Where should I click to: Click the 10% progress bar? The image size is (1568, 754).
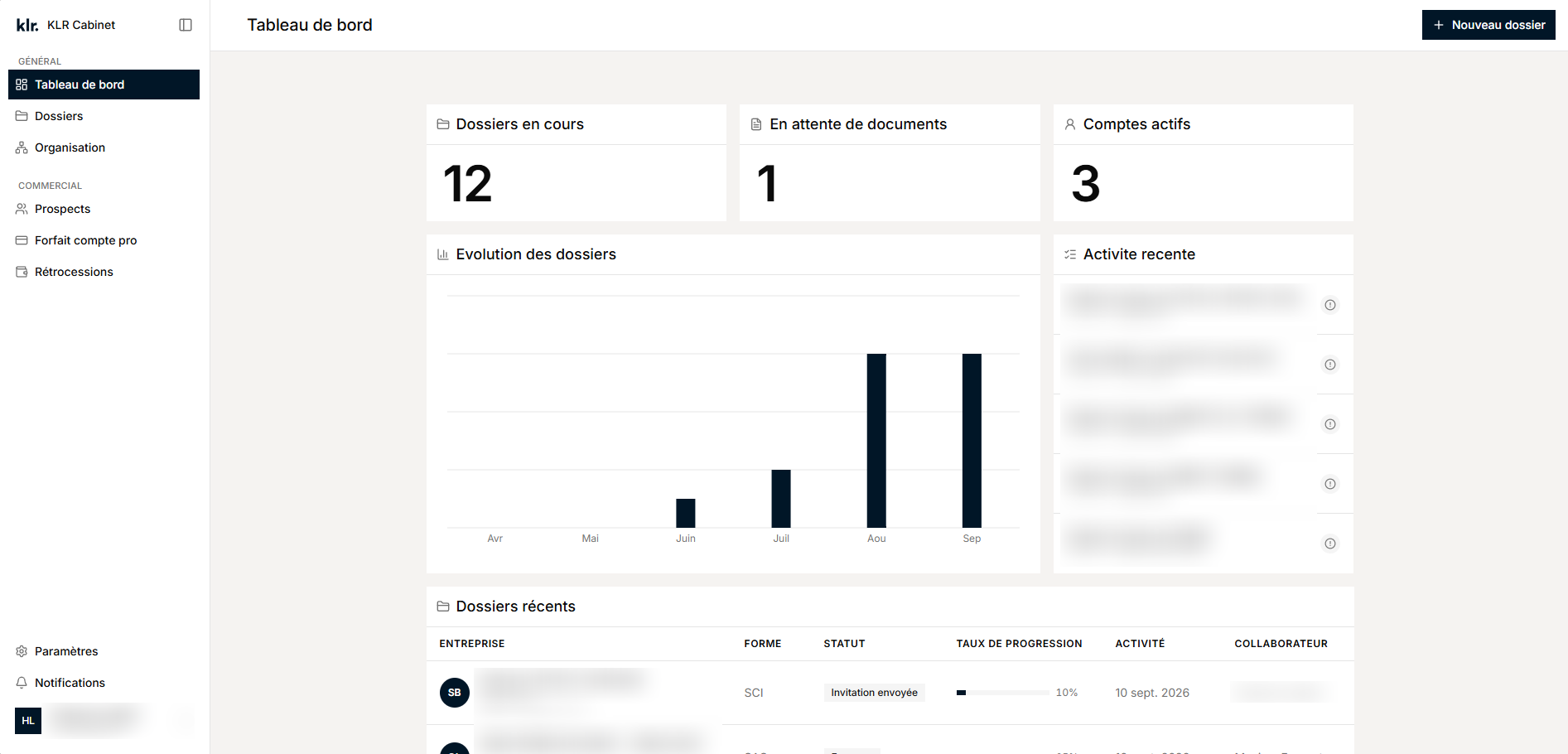coord(1002,693)
